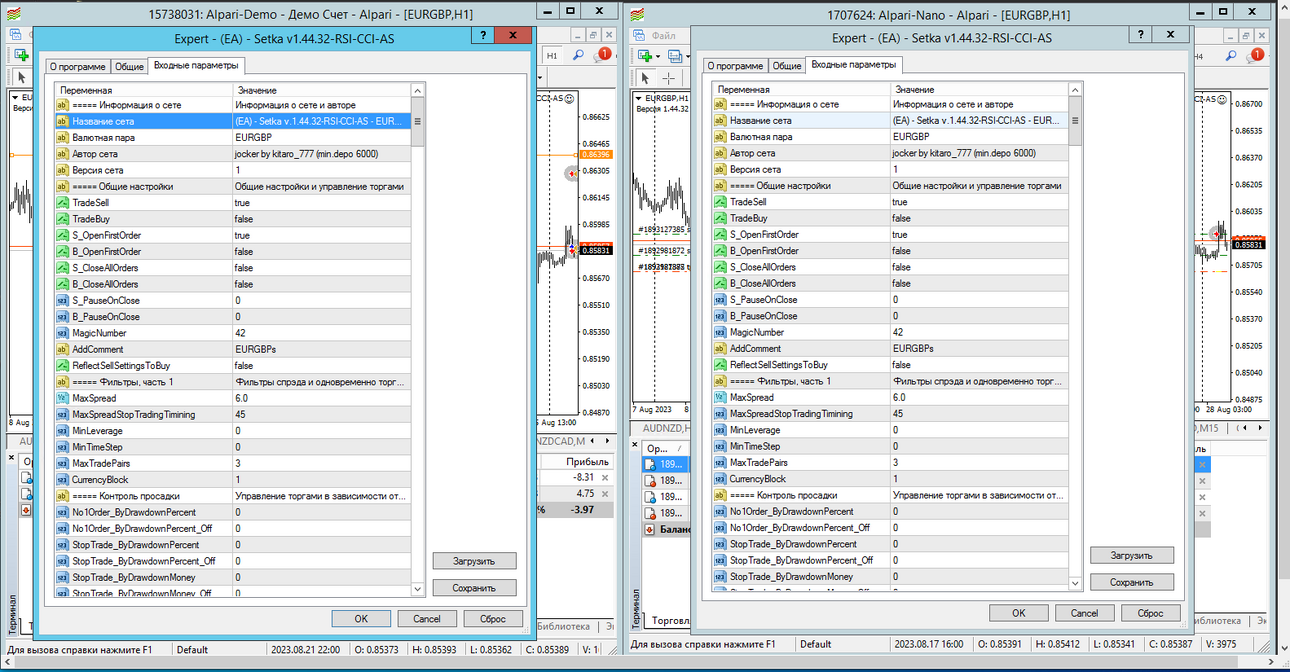Close the order with 4.75 profit in Alpari-Demo terminal

click(604, 494)
